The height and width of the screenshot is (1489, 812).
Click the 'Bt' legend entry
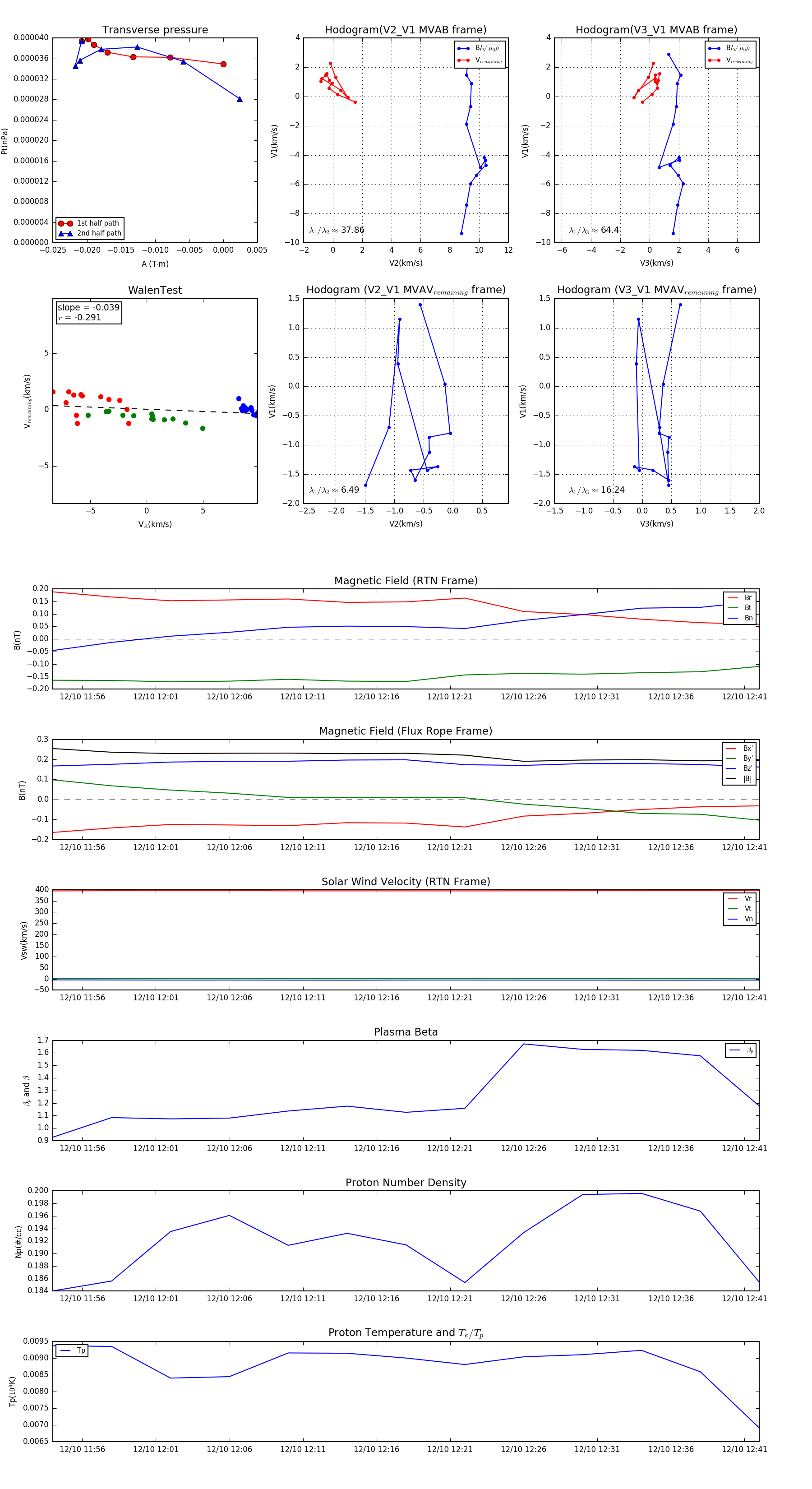pyautogui.click(x=740, y=608)
